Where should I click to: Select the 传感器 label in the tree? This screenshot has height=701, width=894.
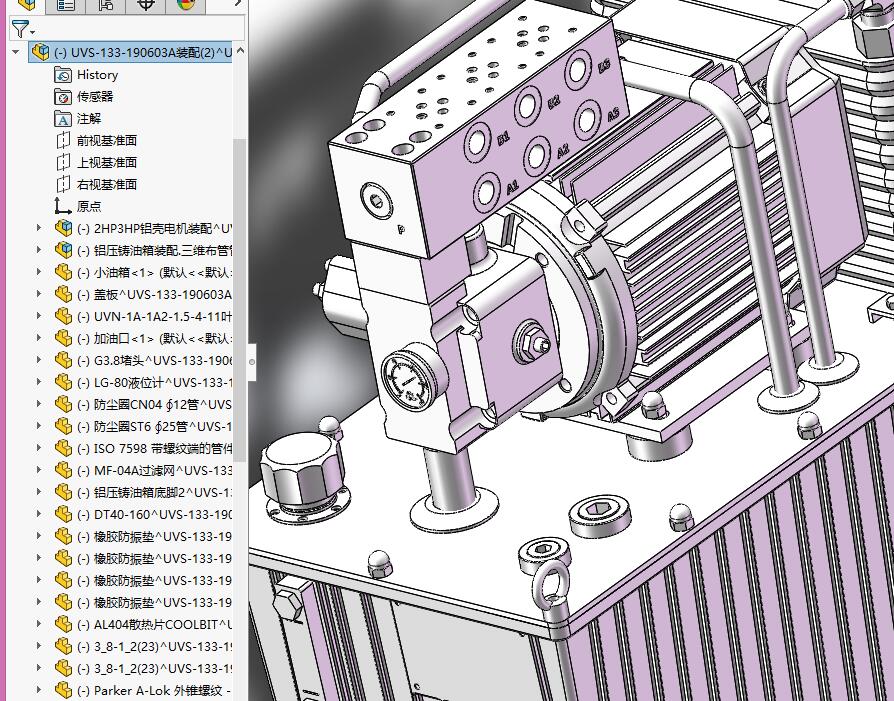95,96
